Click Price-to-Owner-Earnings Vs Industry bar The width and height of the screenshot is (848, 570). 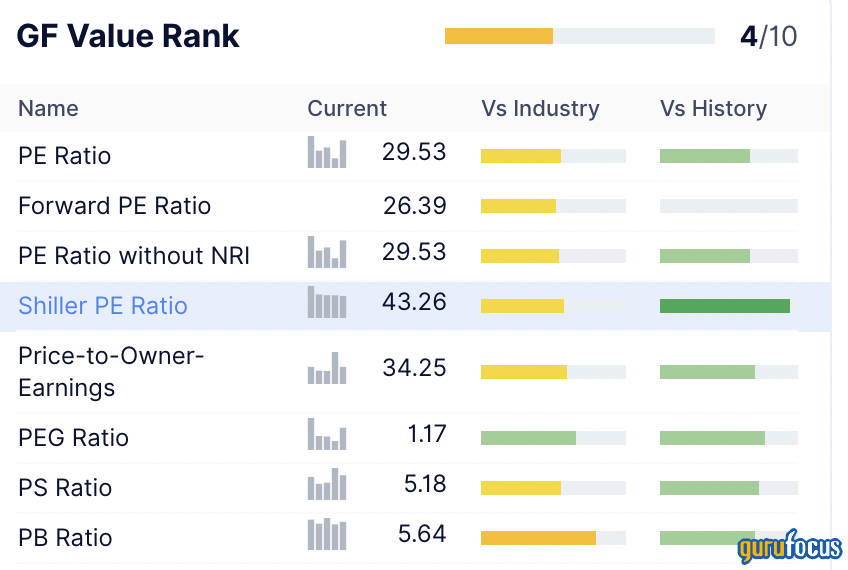553,372
